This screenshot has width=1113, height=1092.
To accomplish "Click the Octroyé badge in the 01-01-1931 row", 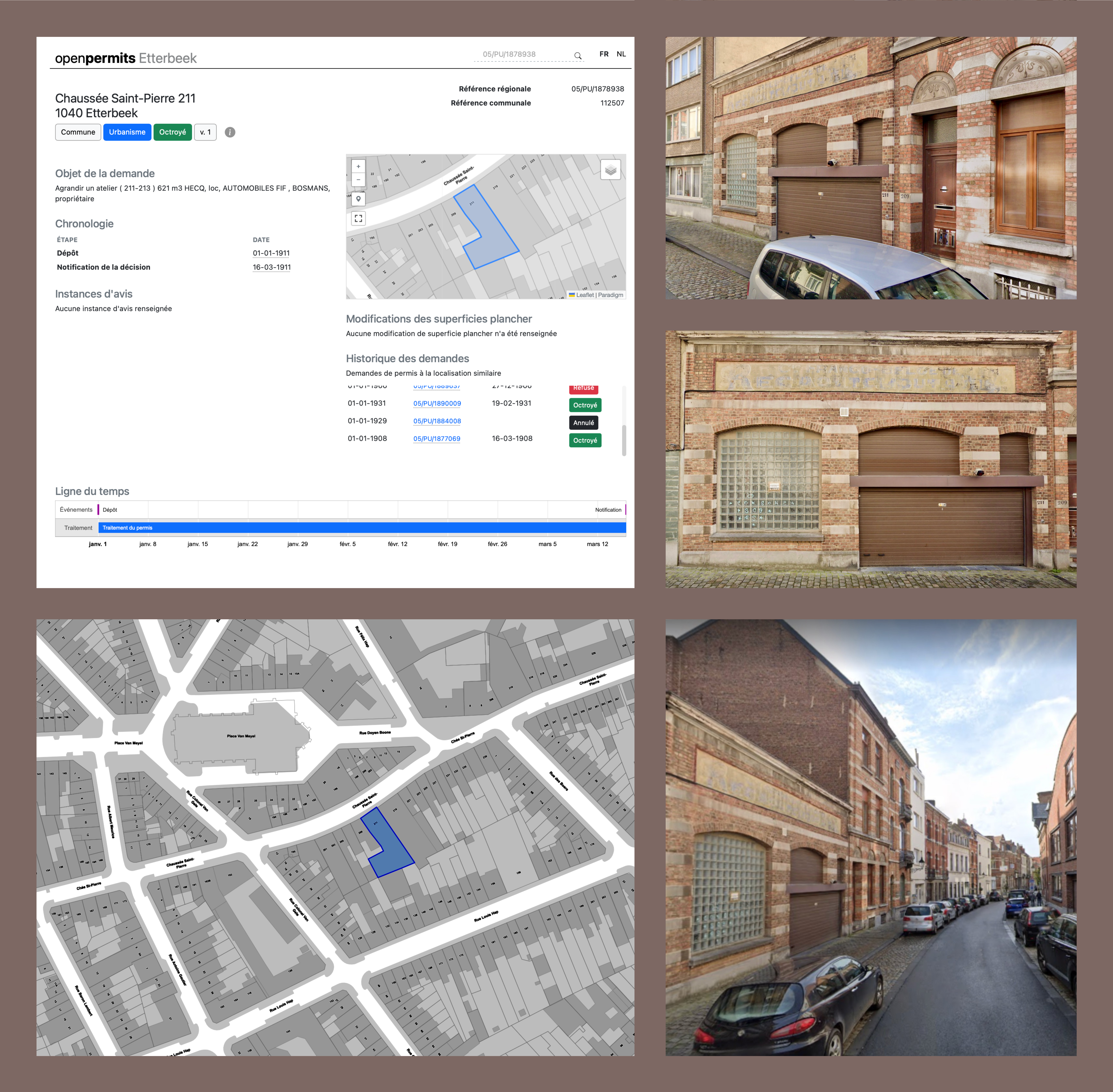I will pyautogui.click(x=585, y=405).
